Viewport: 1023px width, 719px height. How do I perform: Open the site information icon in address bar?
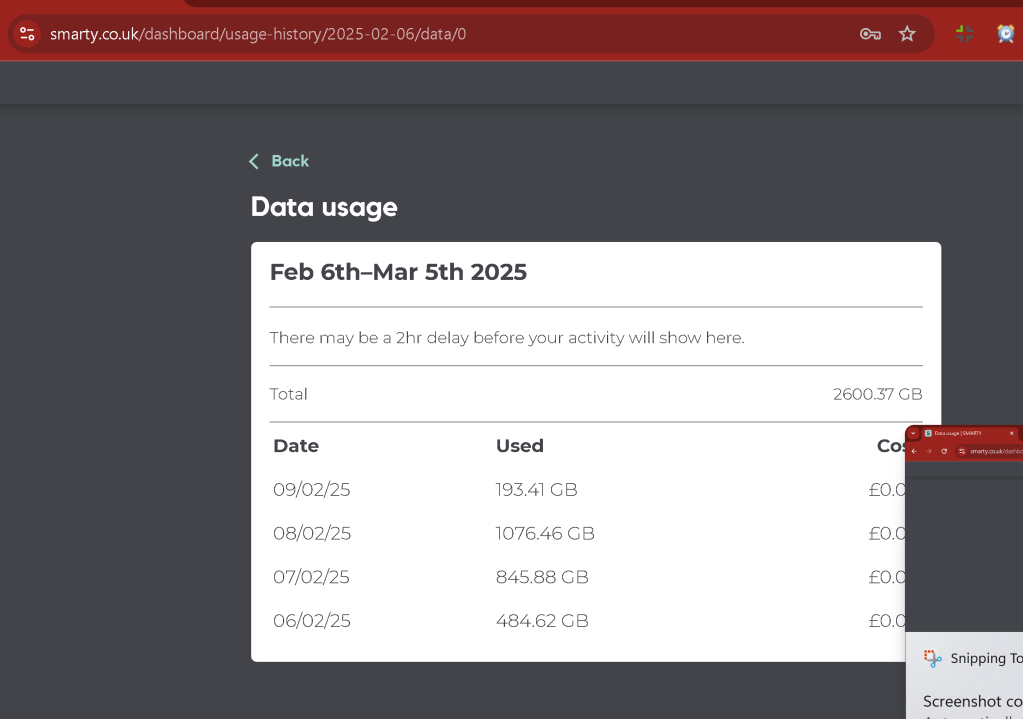click(27, 34)
